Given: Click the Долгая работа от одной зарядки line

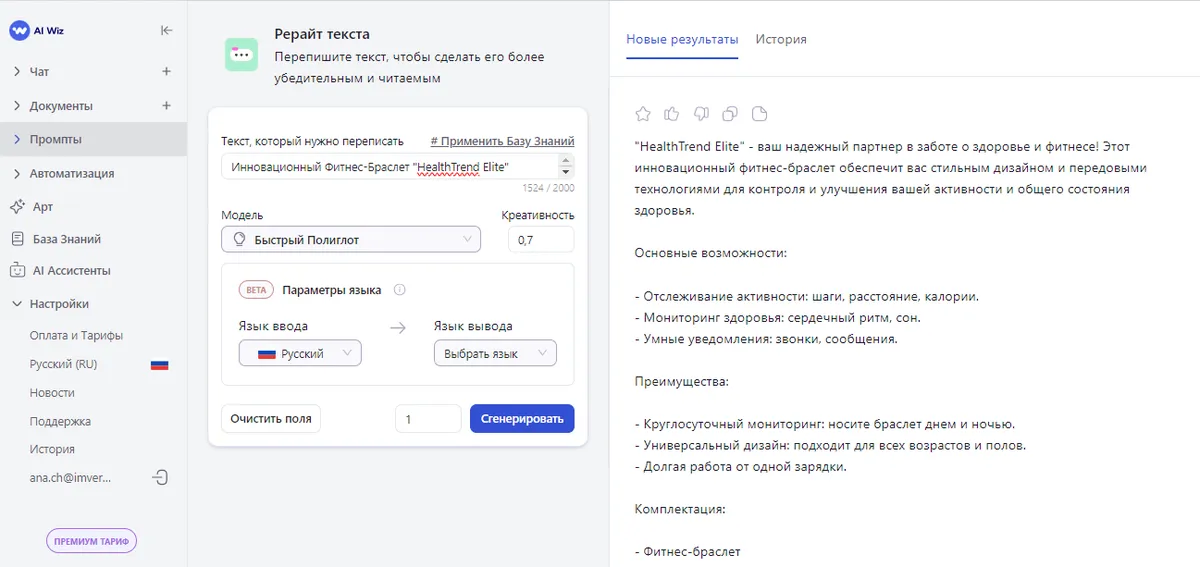Looking at the screenshot, I should pos(741,466).
